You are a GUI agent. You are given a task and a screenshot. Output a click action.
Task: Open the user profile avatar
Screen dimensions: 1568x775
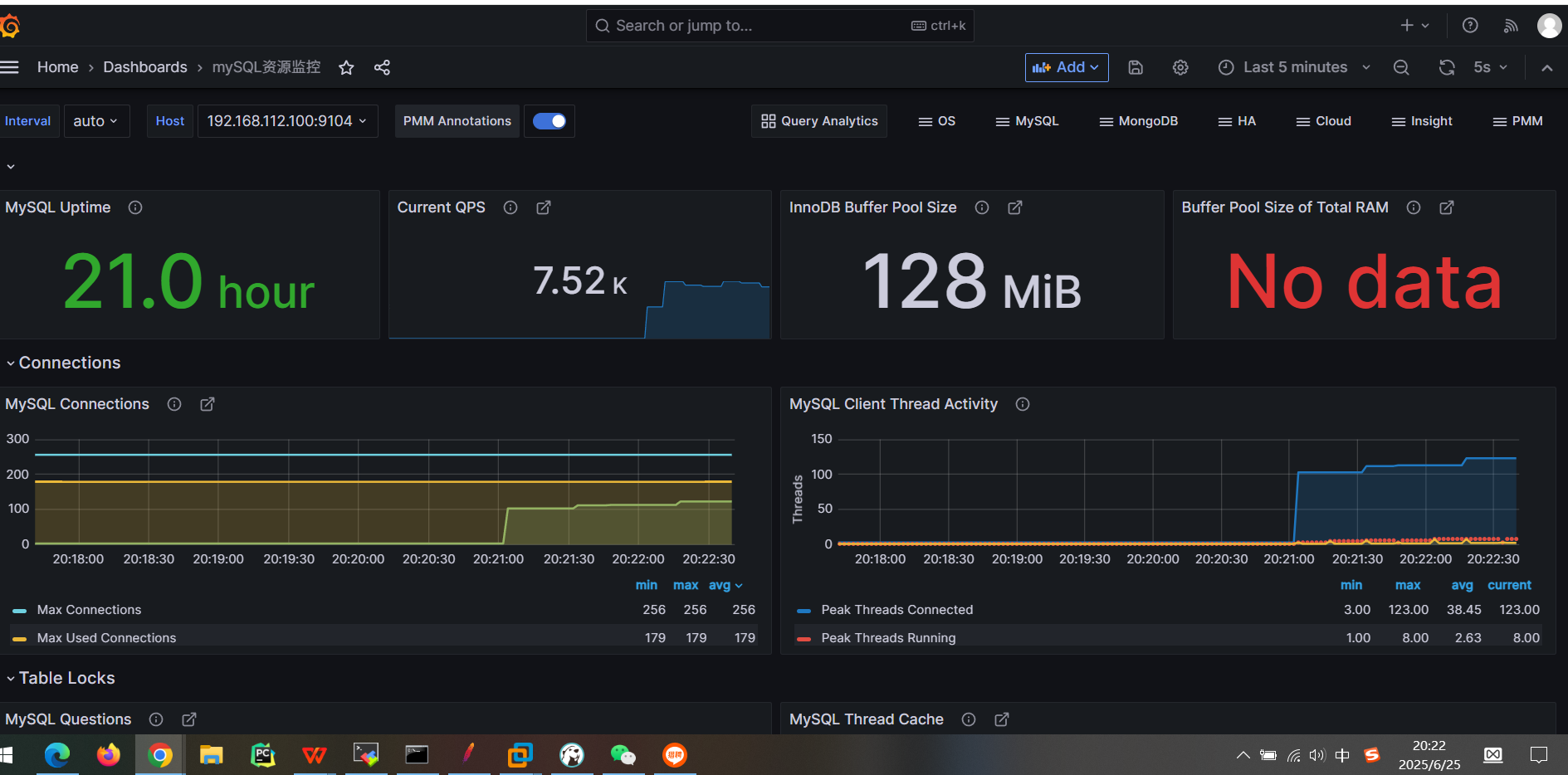(x=1549, y=26)
